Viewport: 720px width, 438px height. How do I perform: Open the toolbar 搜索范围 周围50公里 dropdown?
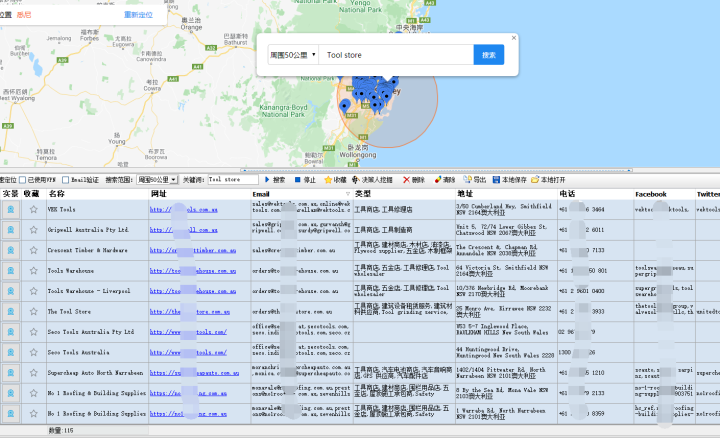click(157, 180)
